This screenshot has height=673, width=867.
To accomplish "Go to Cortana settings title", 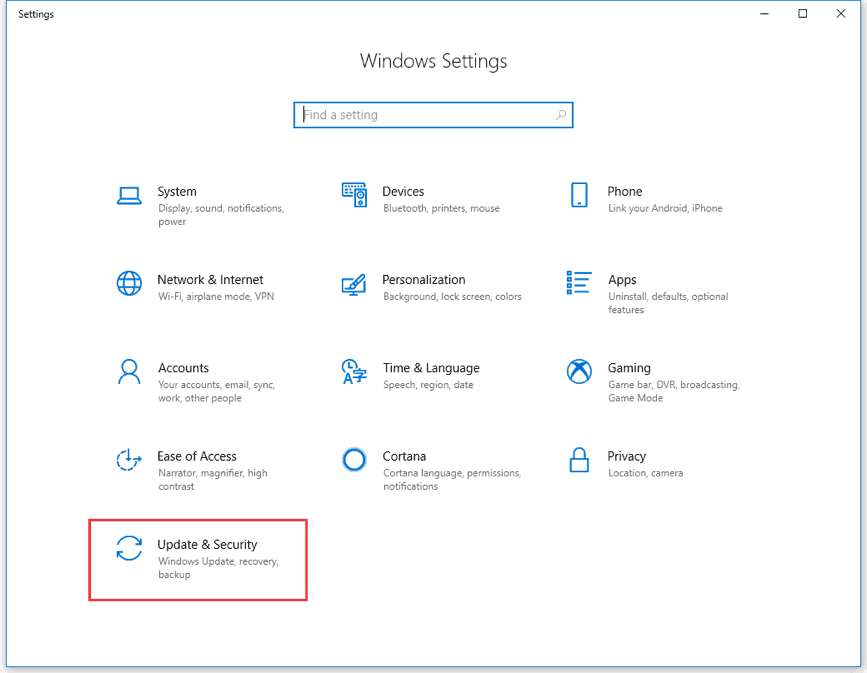I will click(404, 456).
